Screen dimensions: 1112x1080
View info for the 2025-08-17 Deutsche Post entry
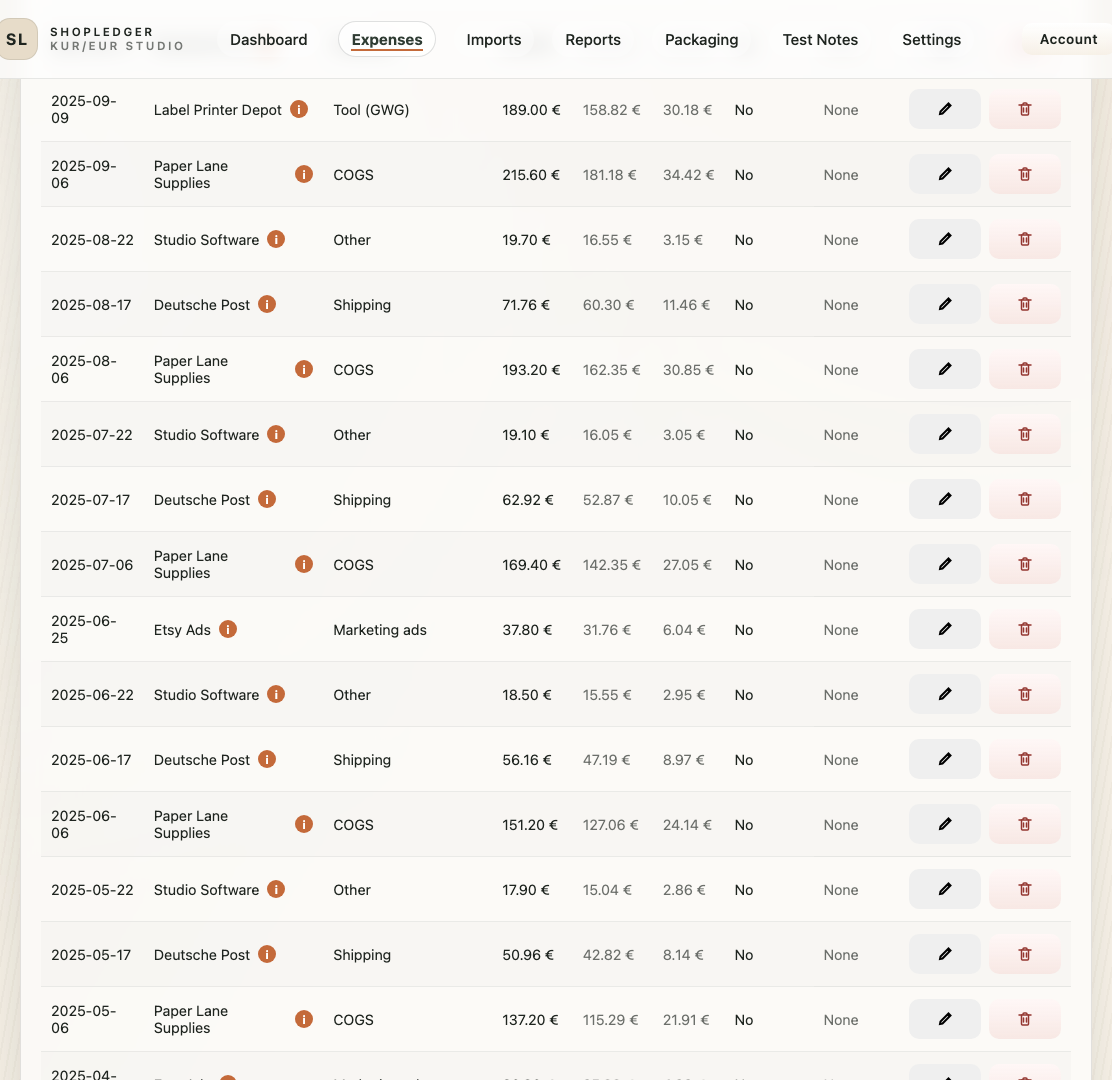(x=267, y=304)
